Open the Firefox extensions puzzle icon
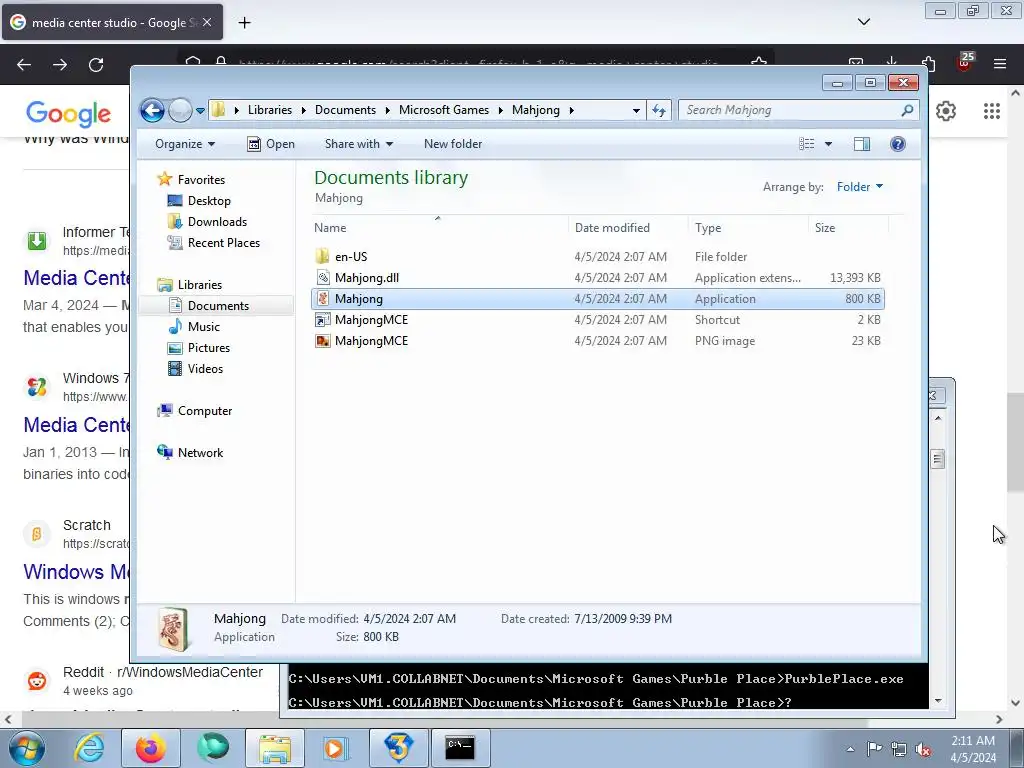Screen dimensions: 1024x768 pos(928,64)
